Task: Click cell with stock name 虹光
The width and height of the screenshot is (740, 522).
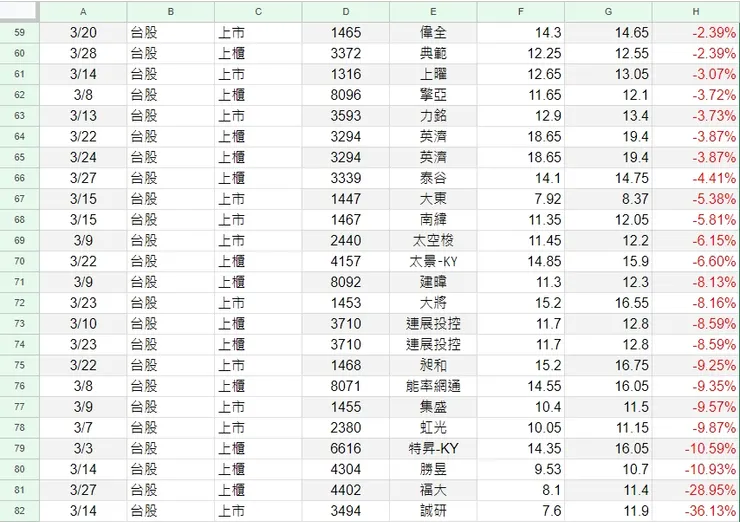Action: point(433,427)
